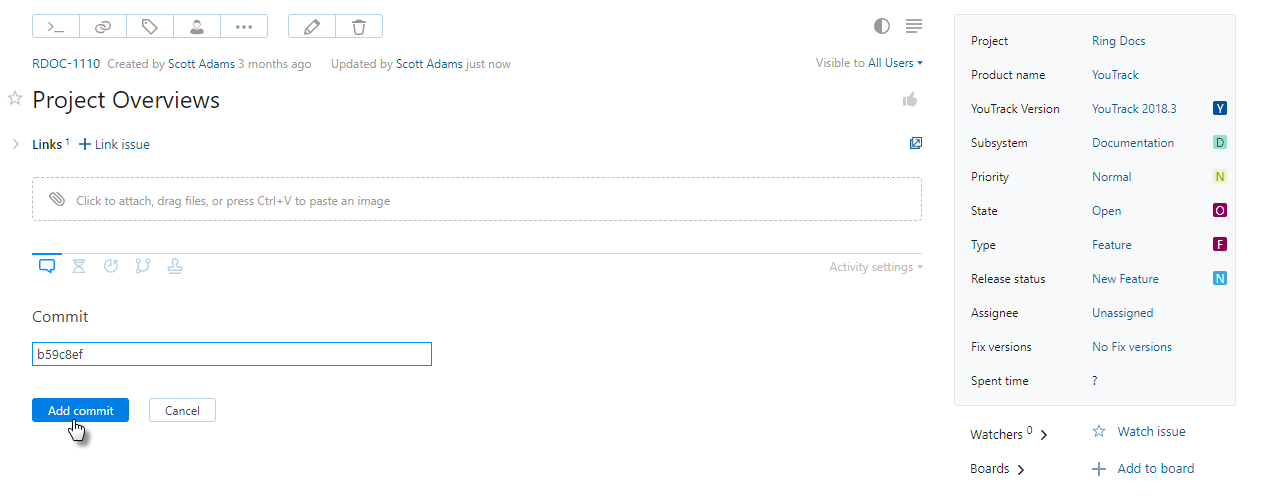Give a thumbs up vote to the issue

(x=910, y=99)
